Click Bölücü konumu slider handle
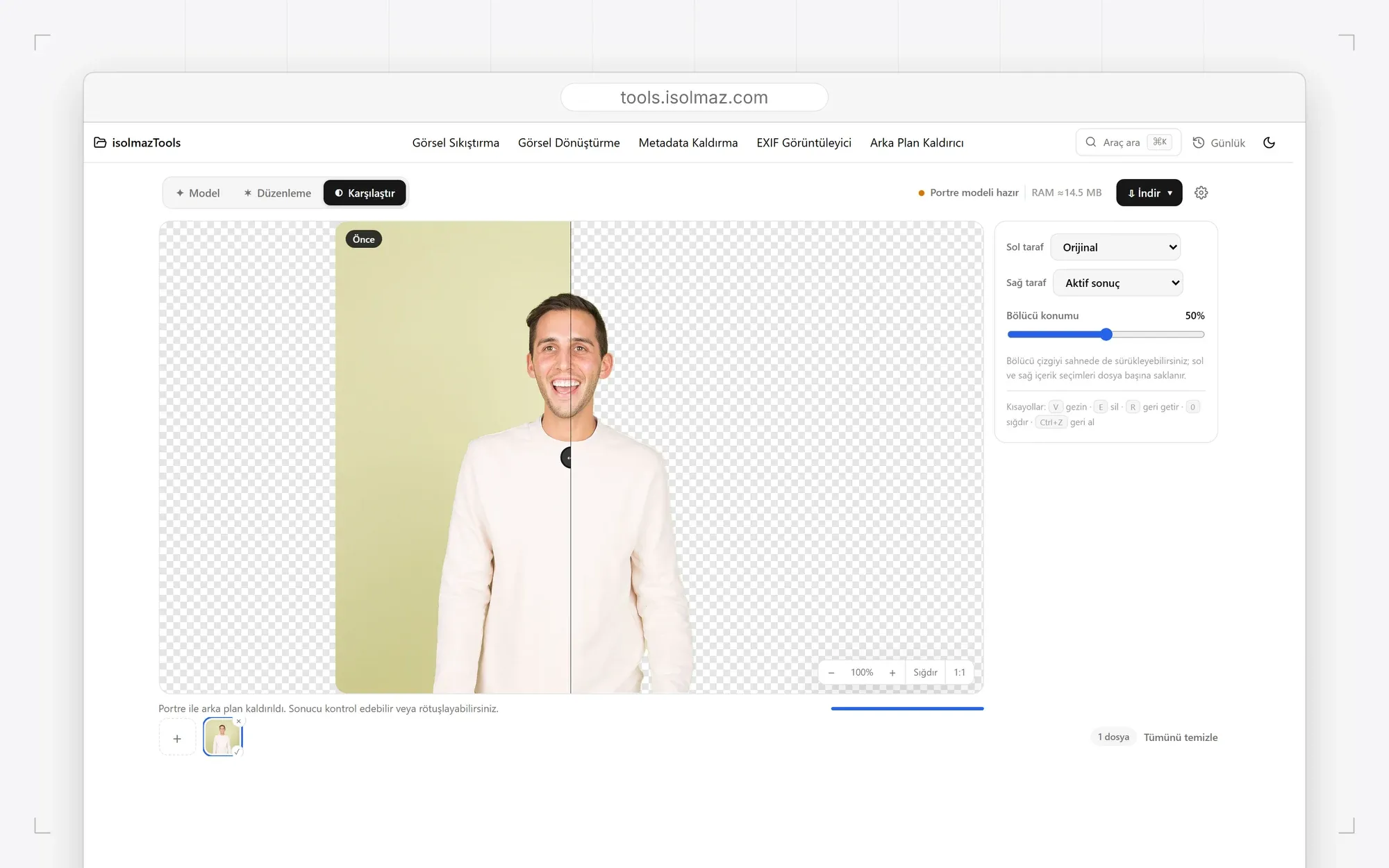This screenshot has width=1389, height=868. [1106, 335]
